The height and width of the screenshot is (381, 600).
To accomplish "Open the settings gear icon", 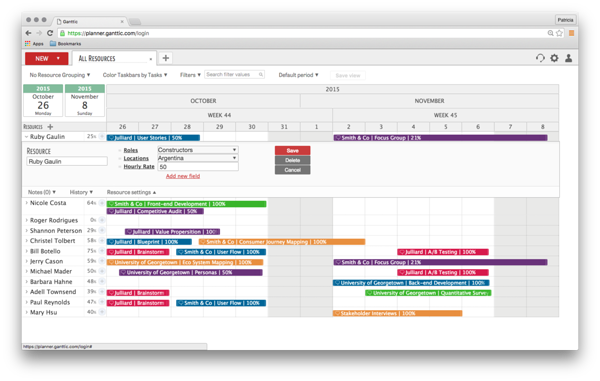I will click(x=554, y=58).
